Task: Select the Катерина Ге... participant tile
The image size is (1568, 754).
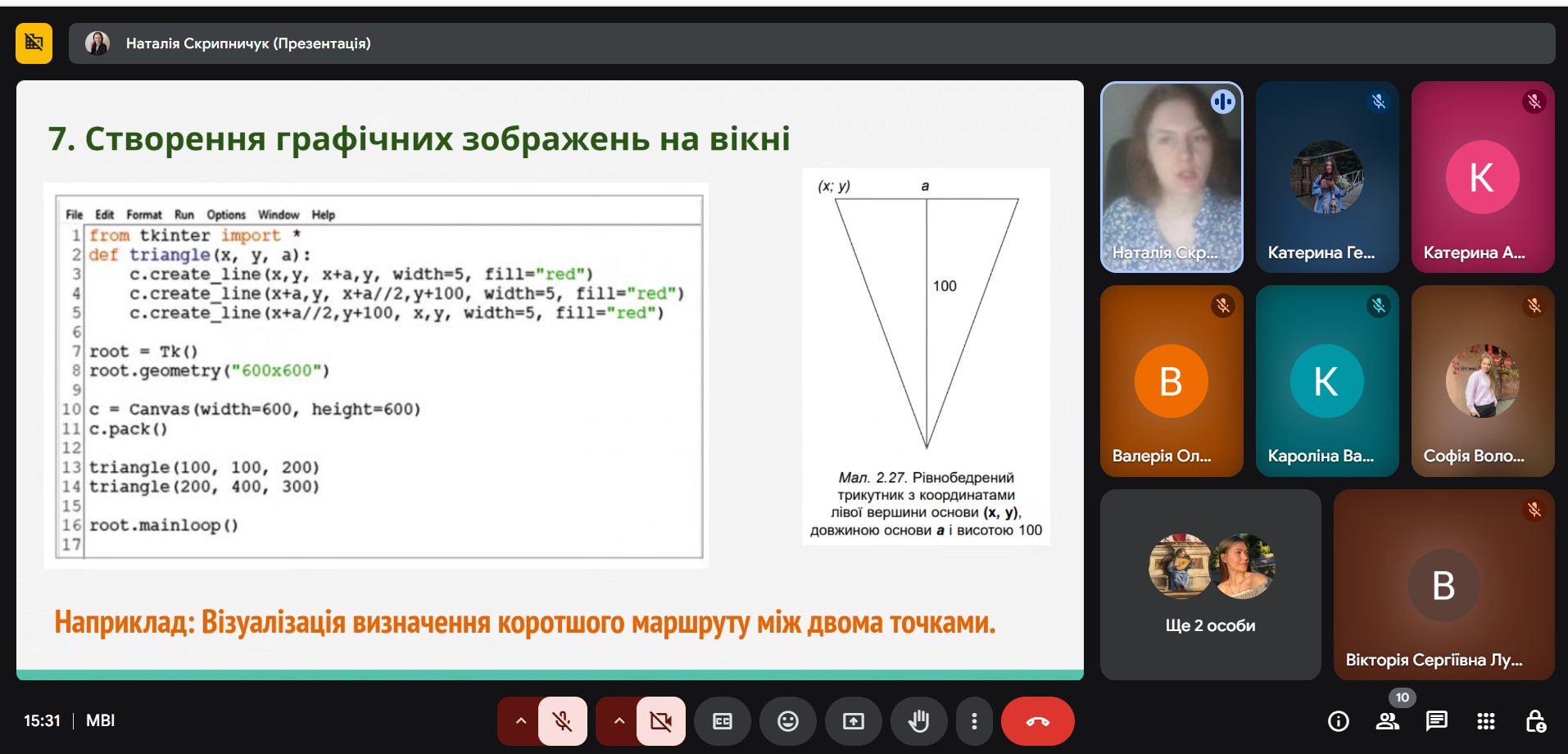Action: 1327,177
